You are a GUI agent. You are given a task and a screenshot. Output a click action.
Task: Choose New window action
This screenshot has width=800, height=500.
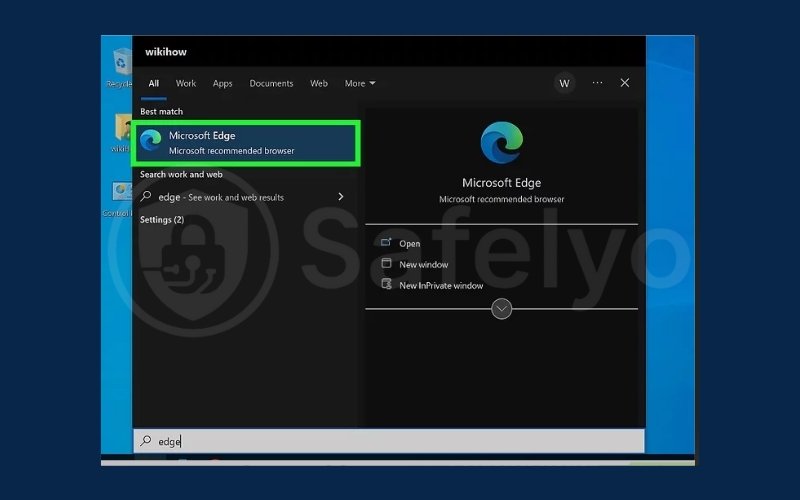point(423,264)
